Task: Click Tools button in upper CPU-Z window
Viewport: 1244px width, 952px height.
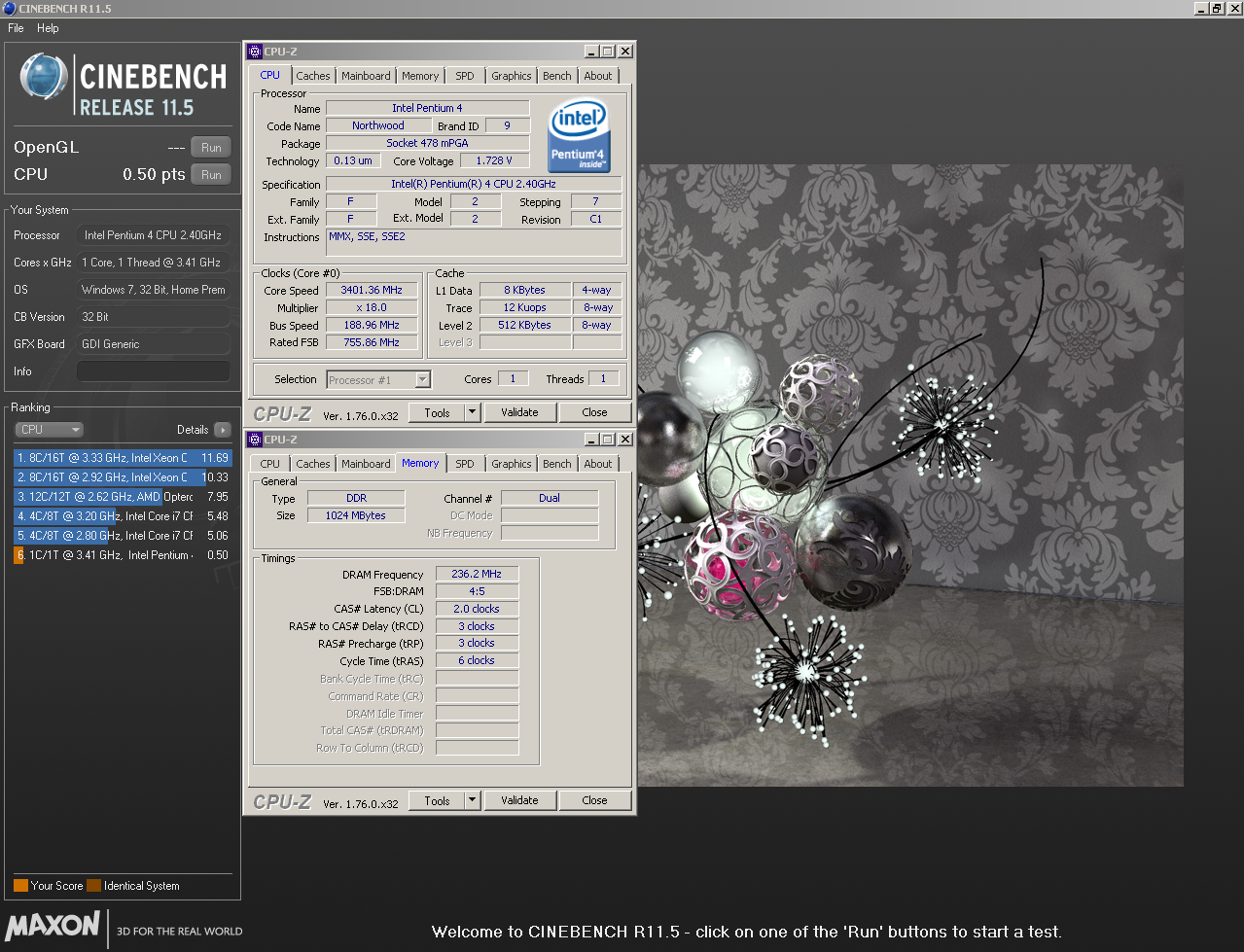Action: pos(437,412)
